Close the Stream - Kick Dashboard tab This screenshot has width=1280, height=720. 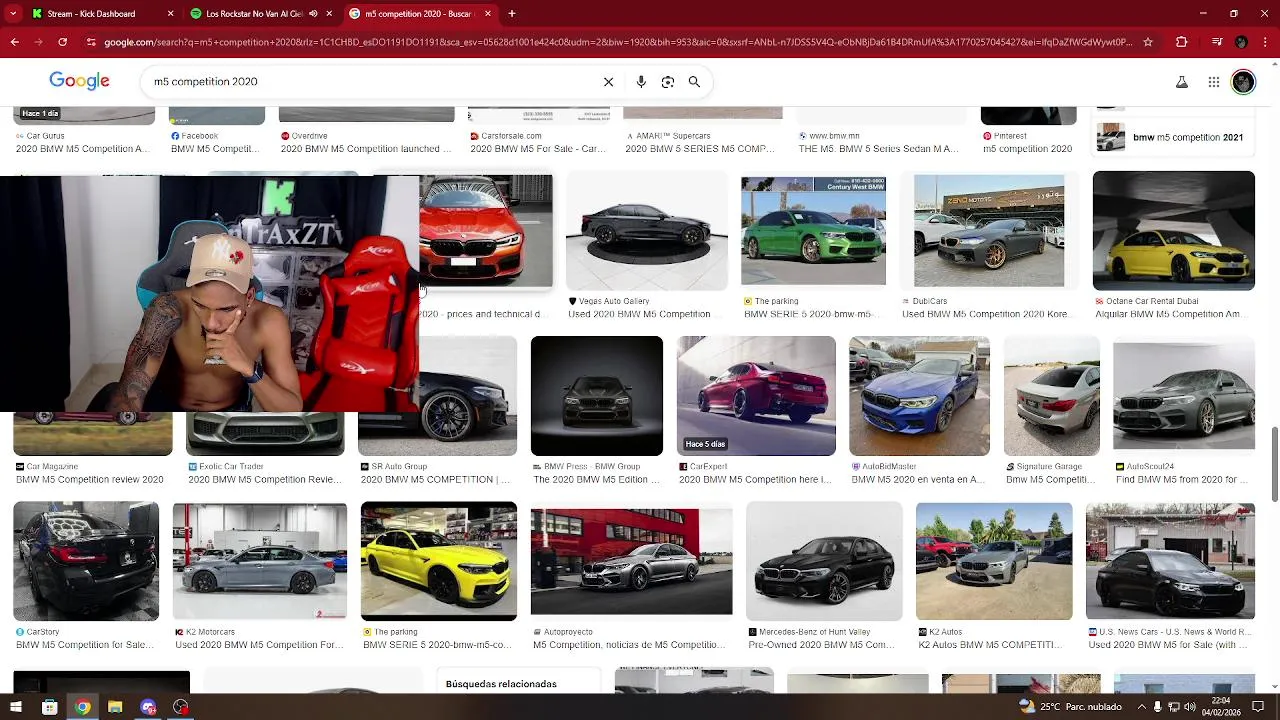(170, 14)
